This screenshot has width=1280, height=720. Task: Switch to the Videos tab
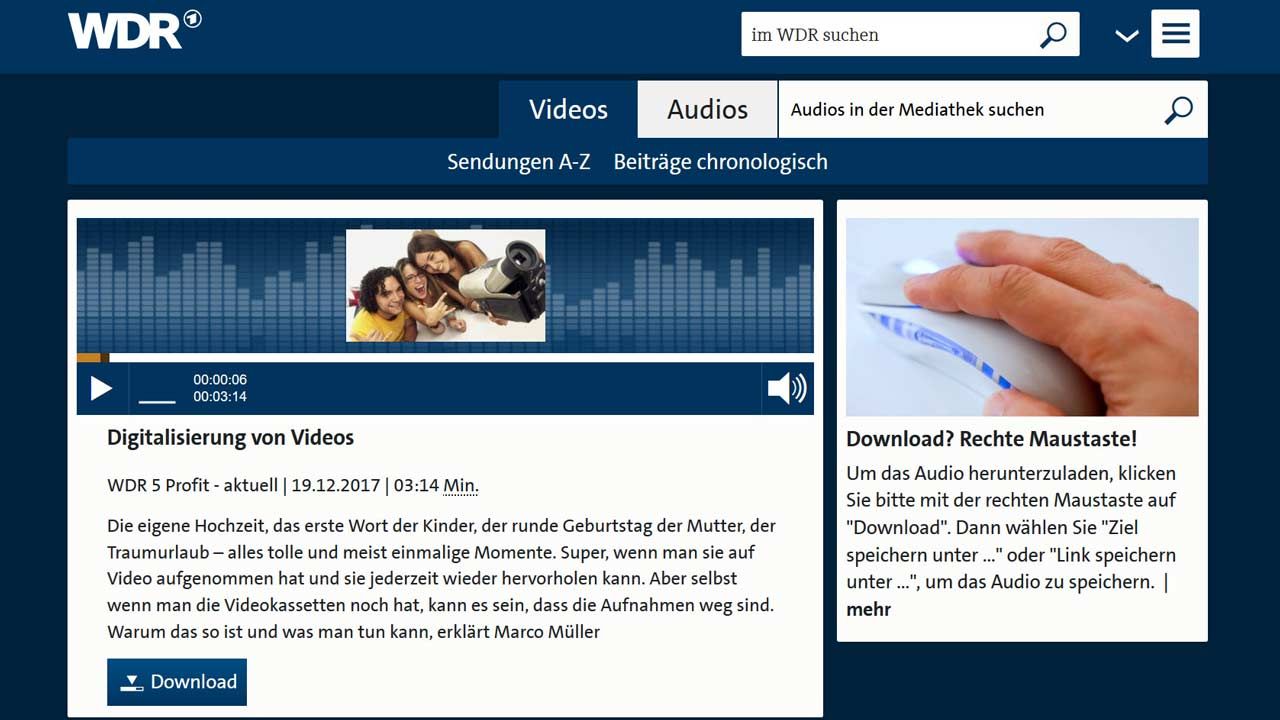[568, 110]
